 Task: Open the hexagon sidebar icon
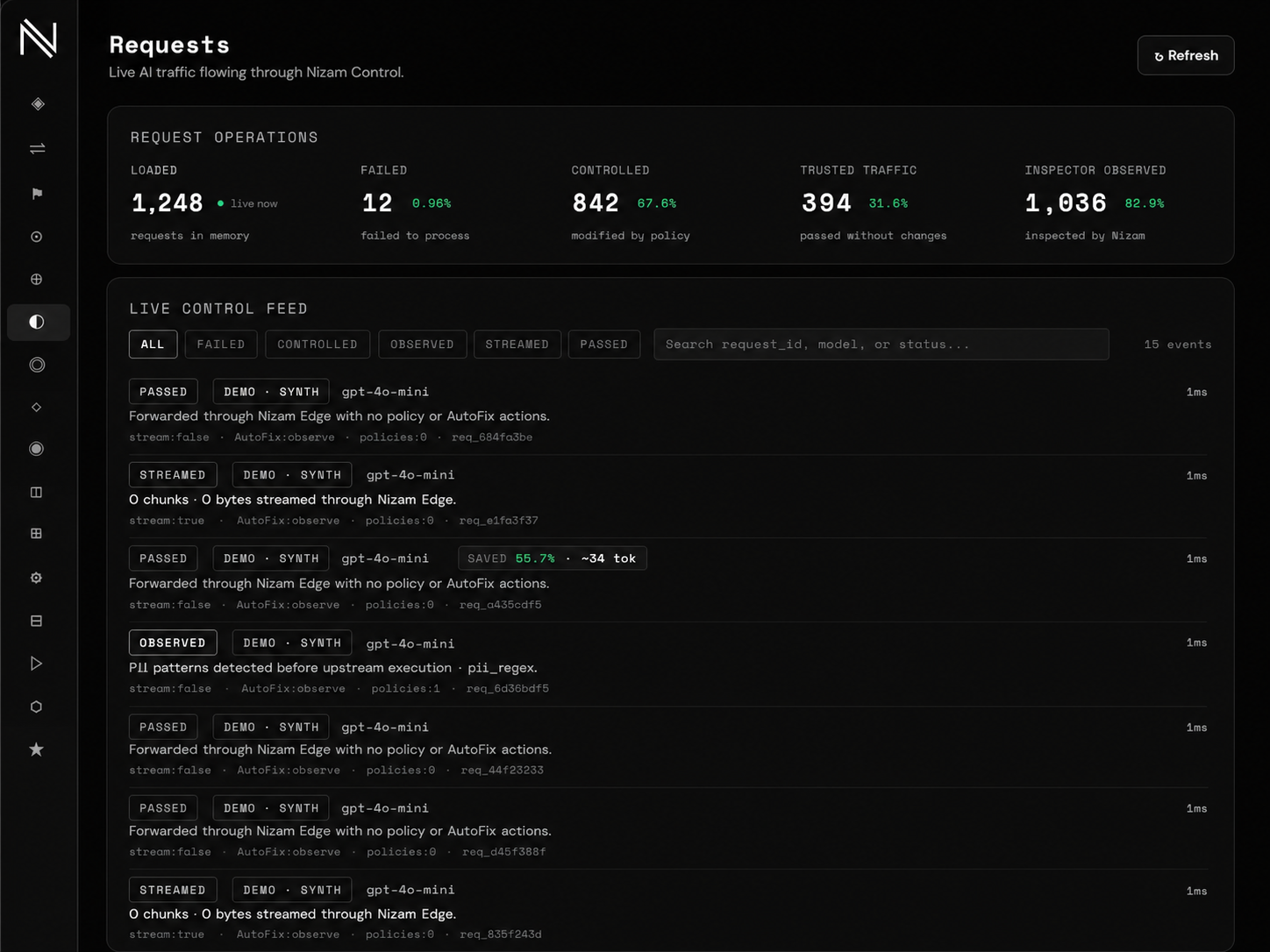[x=37, y=707]
